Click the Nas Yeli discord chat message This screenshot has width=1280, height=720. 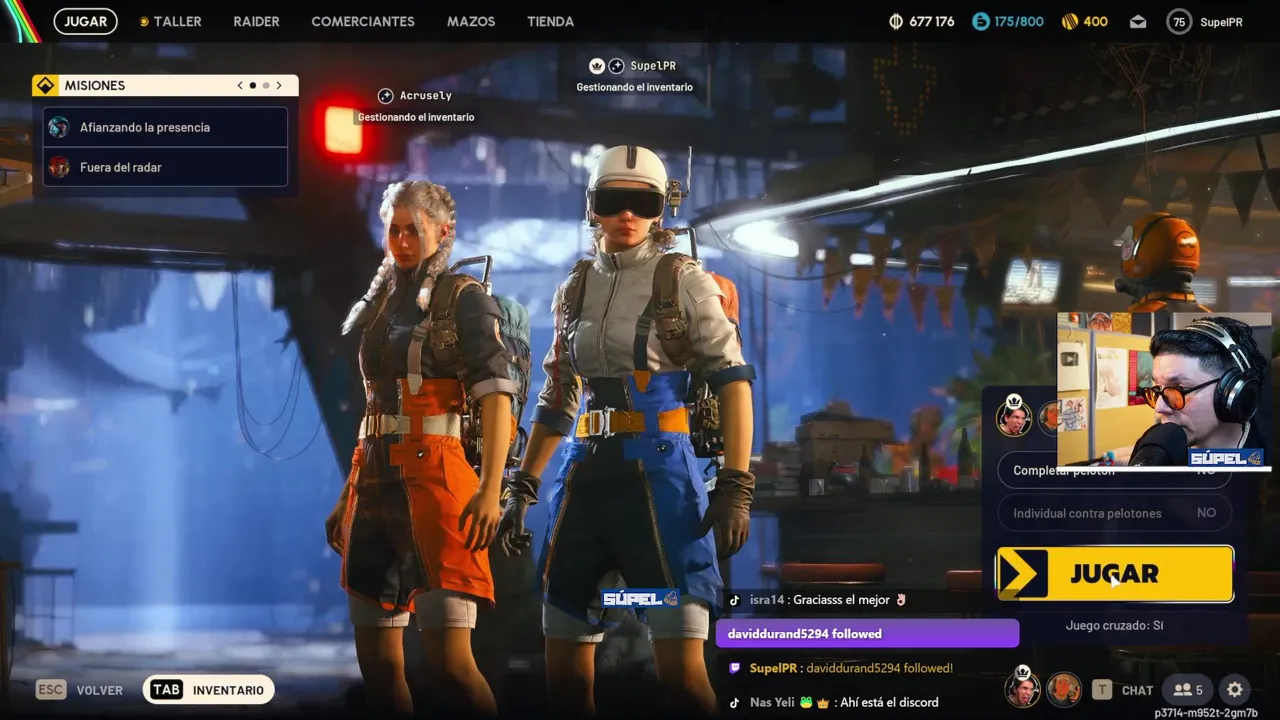click(832, 702)
